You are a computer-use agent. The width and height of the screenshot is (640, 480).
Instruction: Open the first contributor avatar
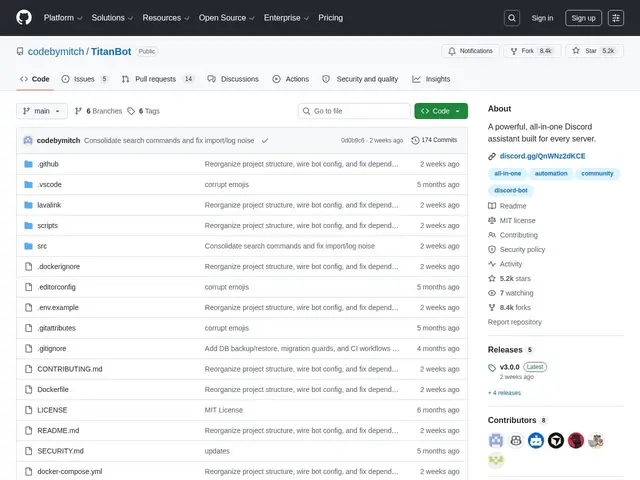pos(496,440)
